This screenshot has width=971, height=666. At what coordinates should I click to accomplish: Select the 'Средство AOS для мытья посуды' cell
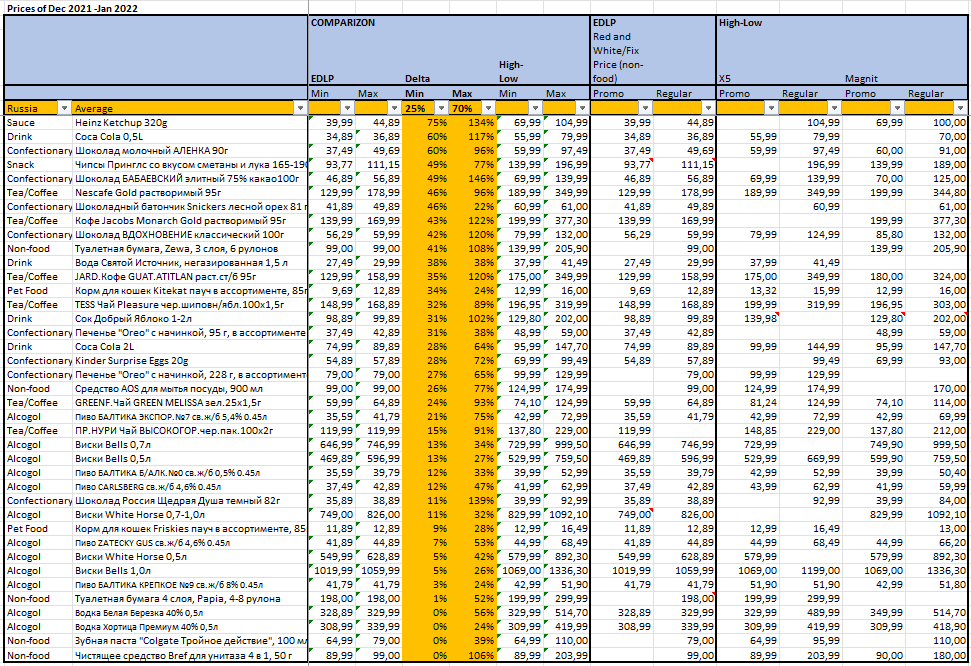(190, 388)
